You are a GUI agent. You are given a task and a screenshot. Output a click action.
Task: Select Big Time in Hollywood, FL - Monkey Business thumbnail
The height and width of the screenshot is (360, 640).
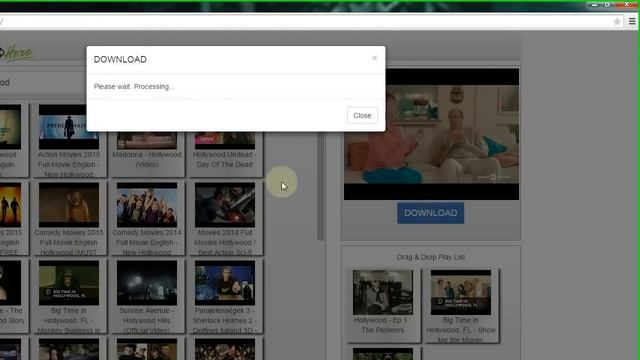69,283
